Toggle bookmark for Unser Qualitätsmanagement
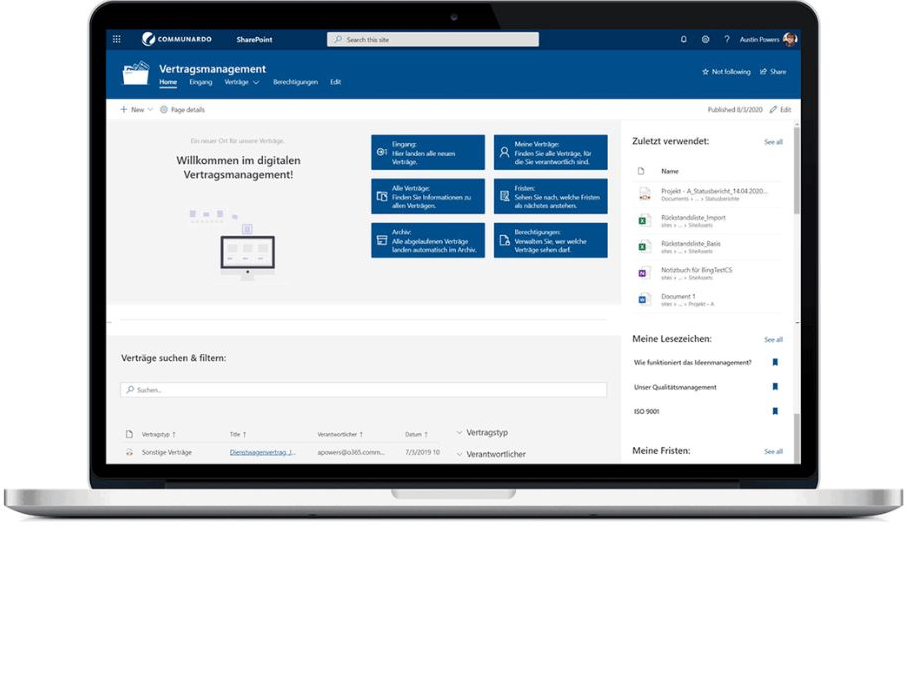Viewport: 907px width, 678px height. point(774,387)
